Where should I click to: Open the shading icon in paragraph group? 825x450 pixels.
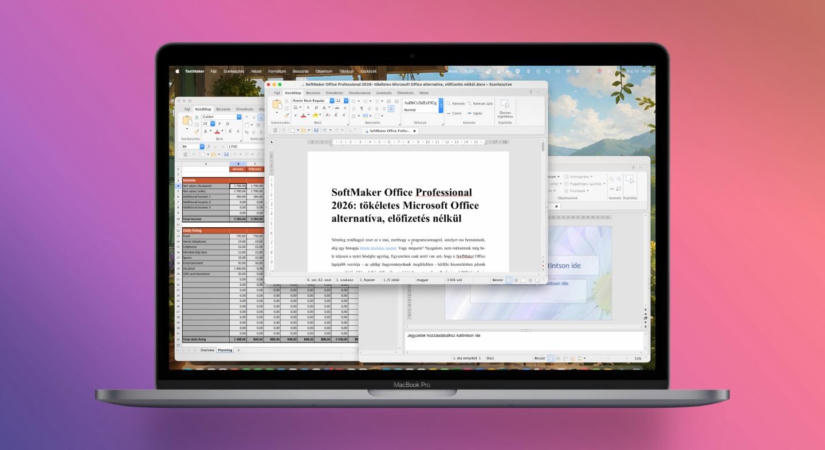(365, 116)
